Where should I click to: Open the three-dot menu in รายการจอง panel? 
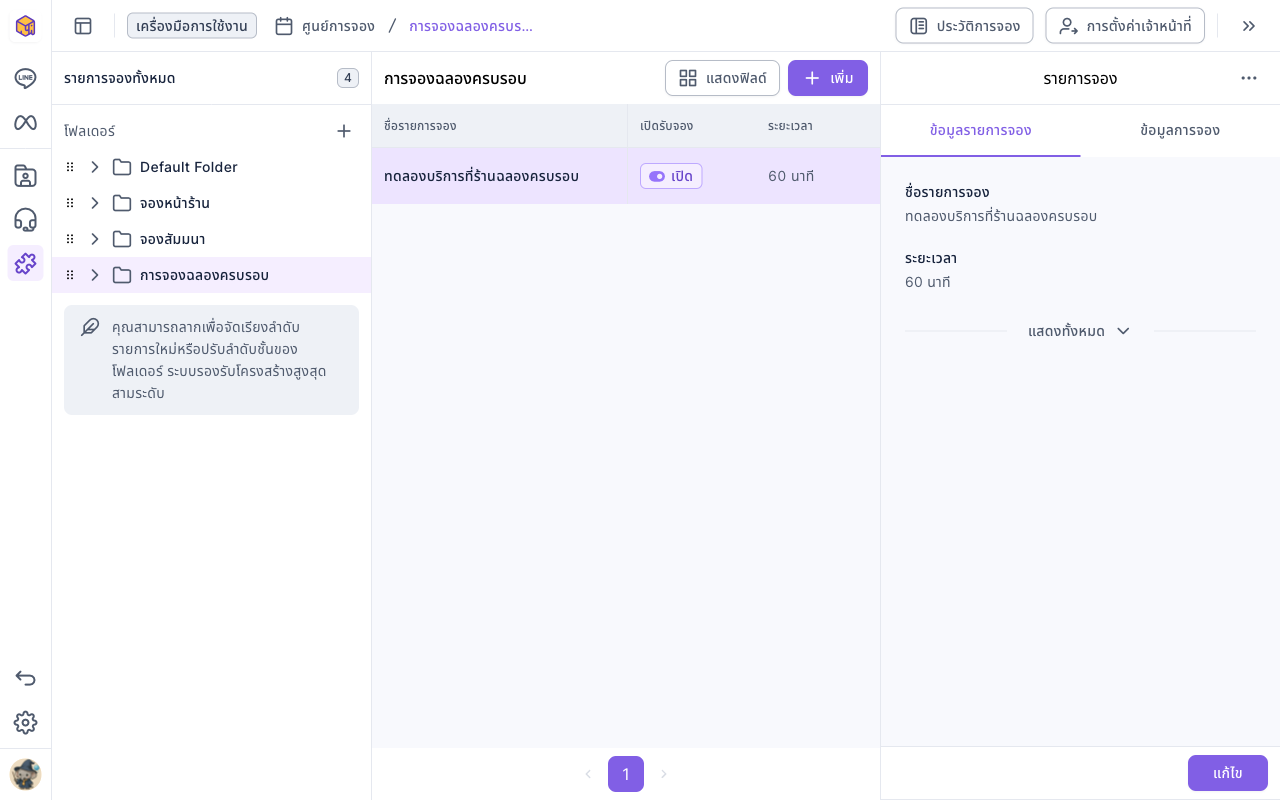pos(1249,78)
